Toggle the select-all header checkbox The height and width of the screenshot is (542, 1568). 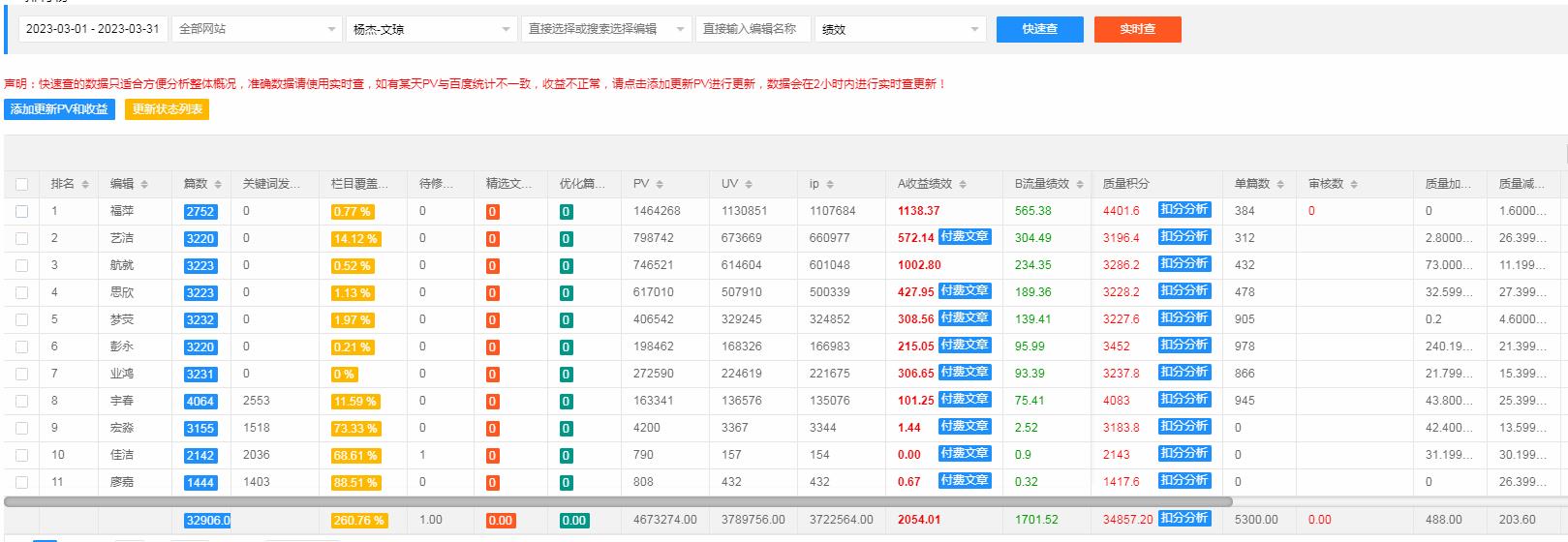[x=22, y=184]
